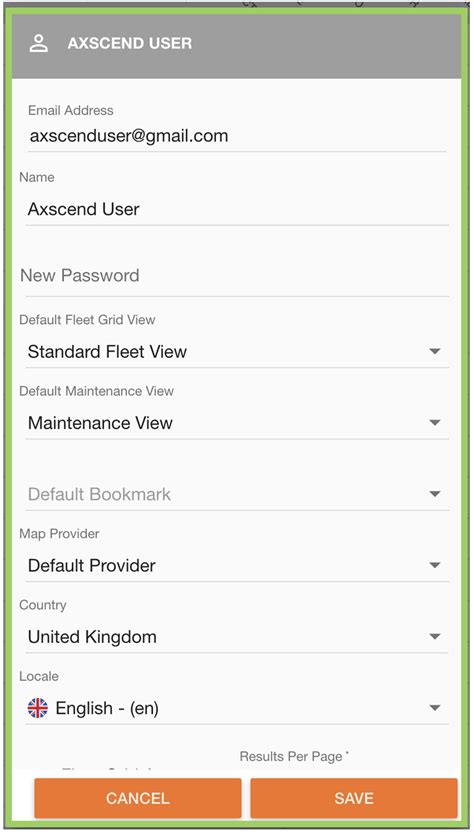Expand the Maintenance View selection

pos(237,423)
